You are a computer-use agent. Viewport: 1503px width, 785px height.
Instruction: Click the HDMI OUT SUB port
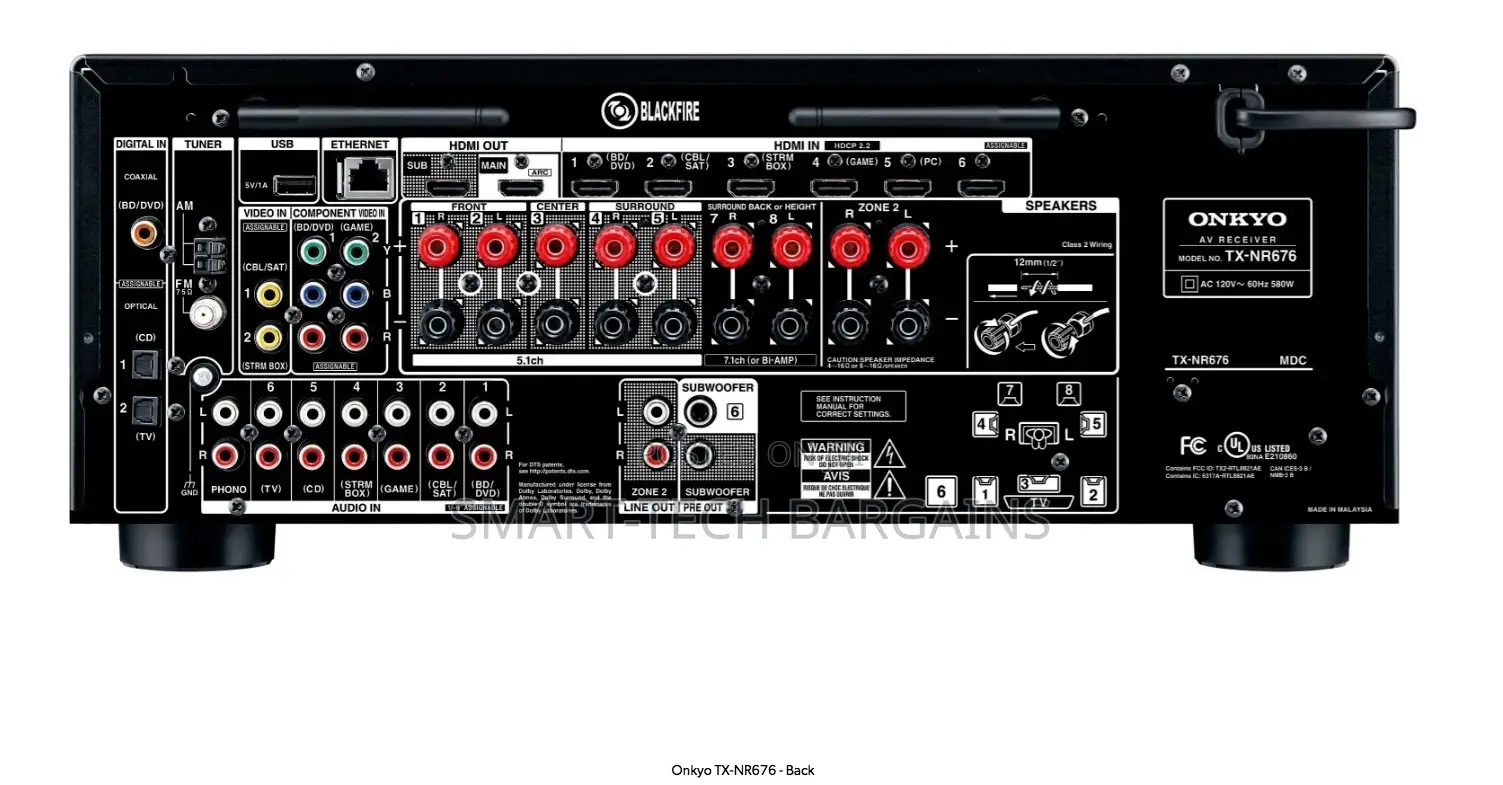click(448, 187)
